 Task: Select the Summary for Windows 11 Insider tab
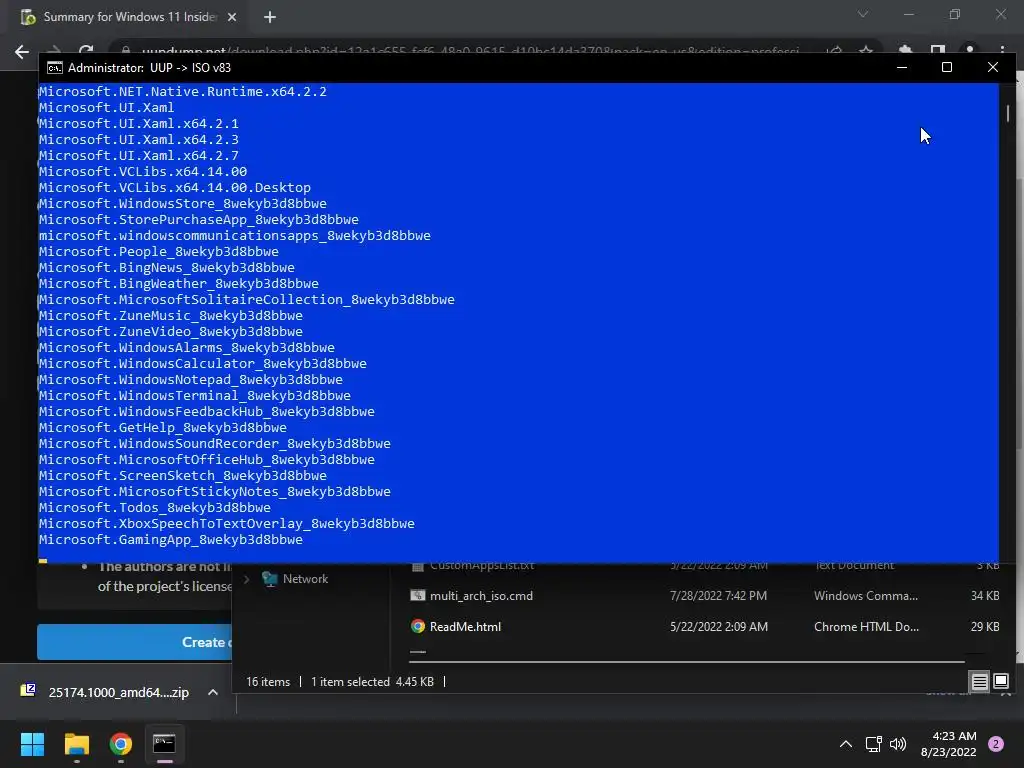pyautogui.click(x=129, y=17)
